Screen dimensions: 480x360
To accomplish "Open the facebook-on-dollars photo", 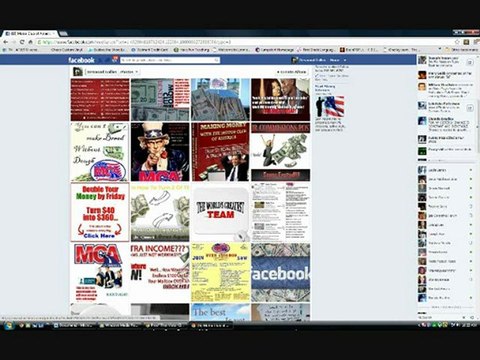I will tap(281, 272).
